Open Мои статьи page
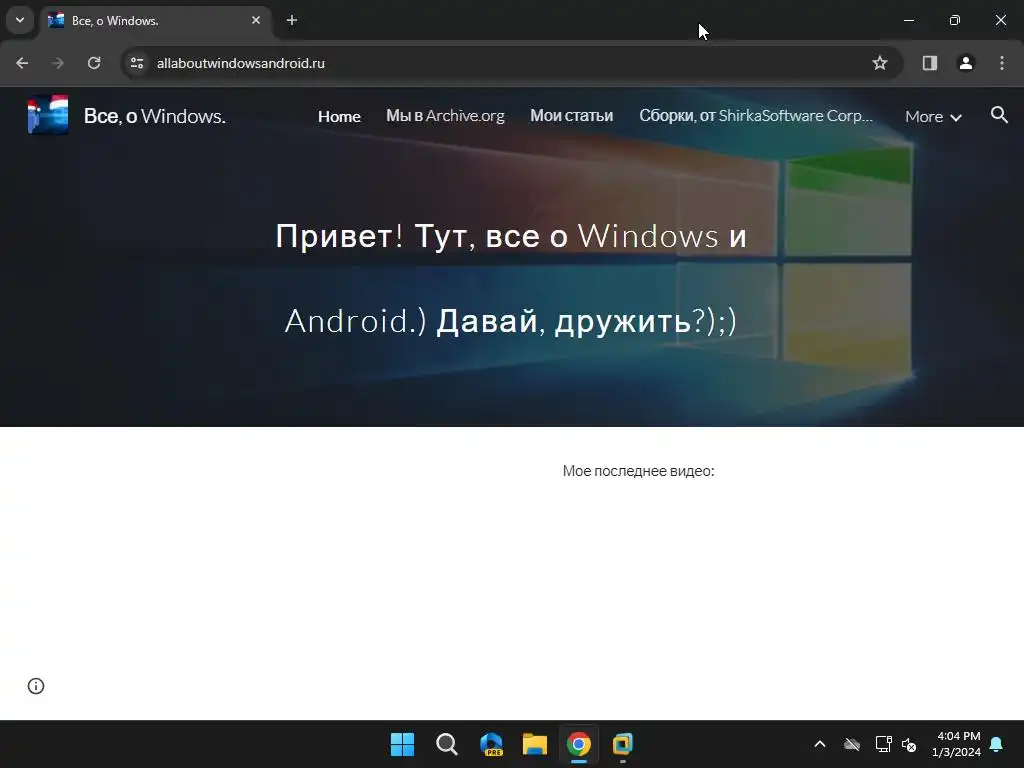1024x768 pixels. (571, 116)
